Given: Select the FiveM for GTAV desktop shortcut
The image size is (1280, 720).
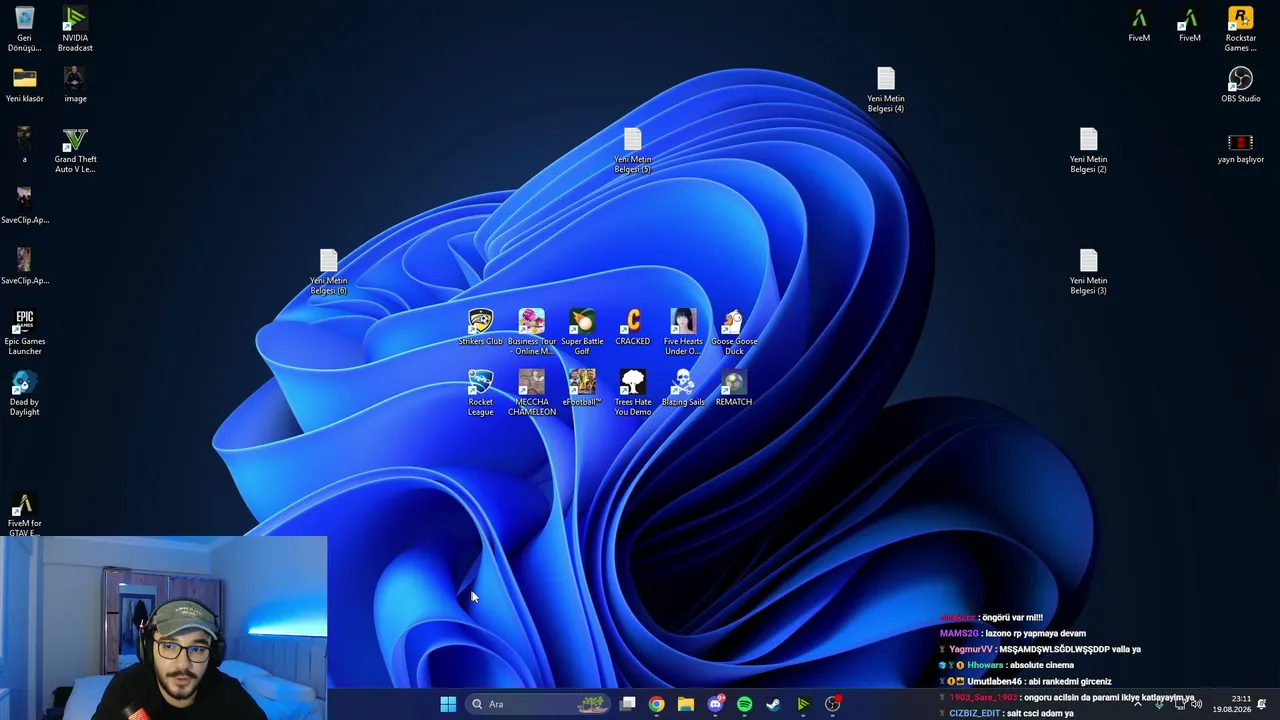Looking at the screenshot, I should (24, 515).
